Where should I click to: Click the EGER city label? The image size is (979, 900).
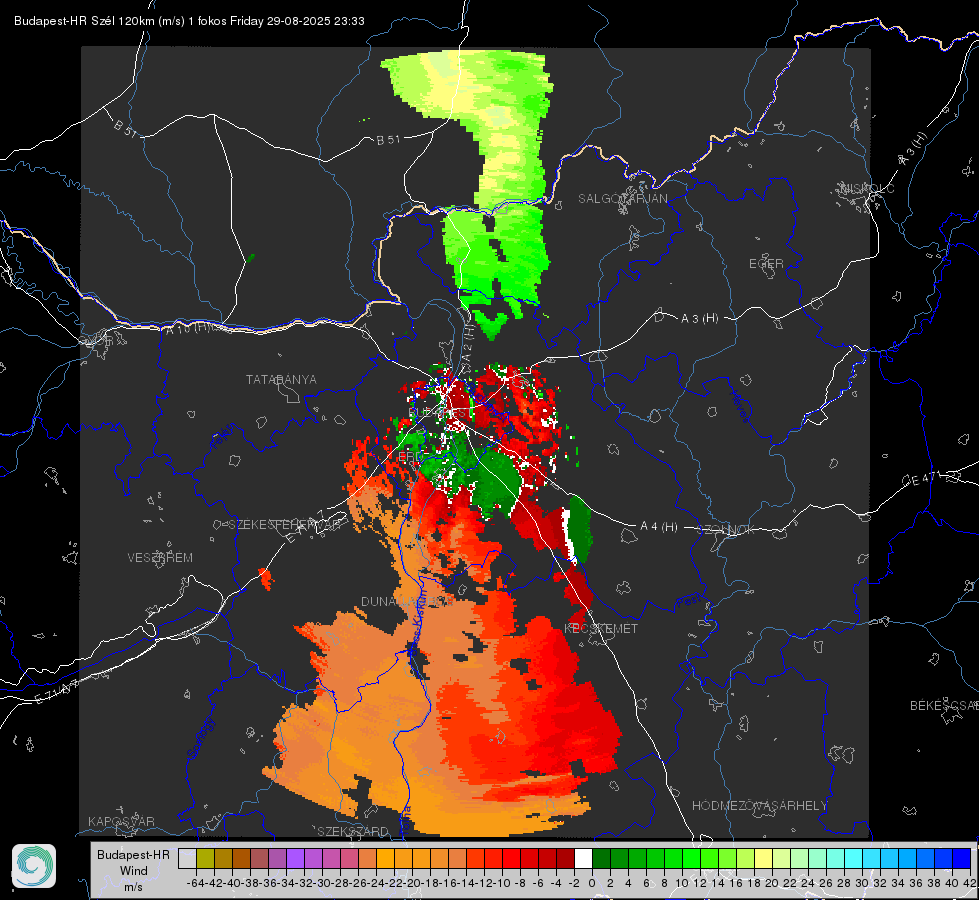tap(766, 264)
